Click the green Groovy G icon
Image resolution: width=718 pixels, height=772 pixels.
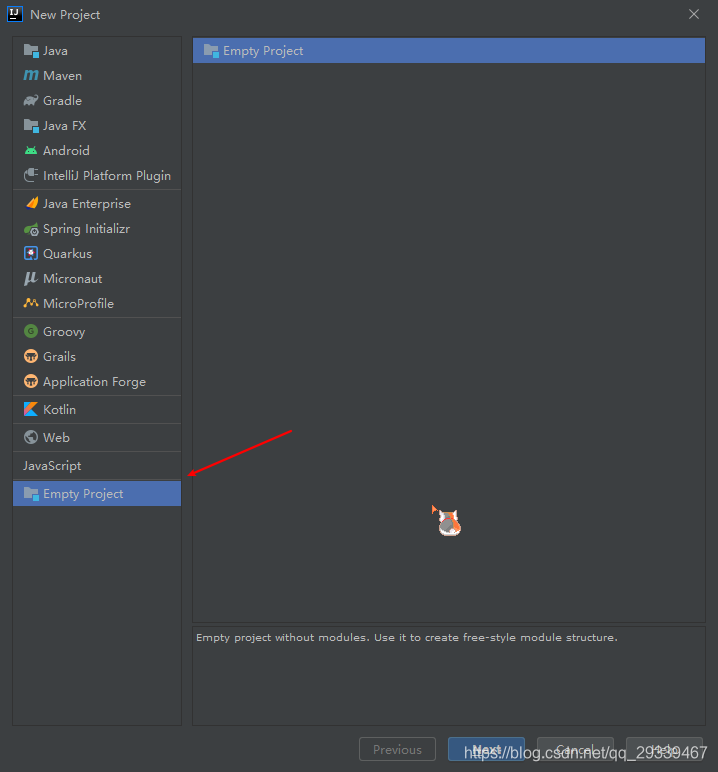pyautogui.click(x=31, y=331)
